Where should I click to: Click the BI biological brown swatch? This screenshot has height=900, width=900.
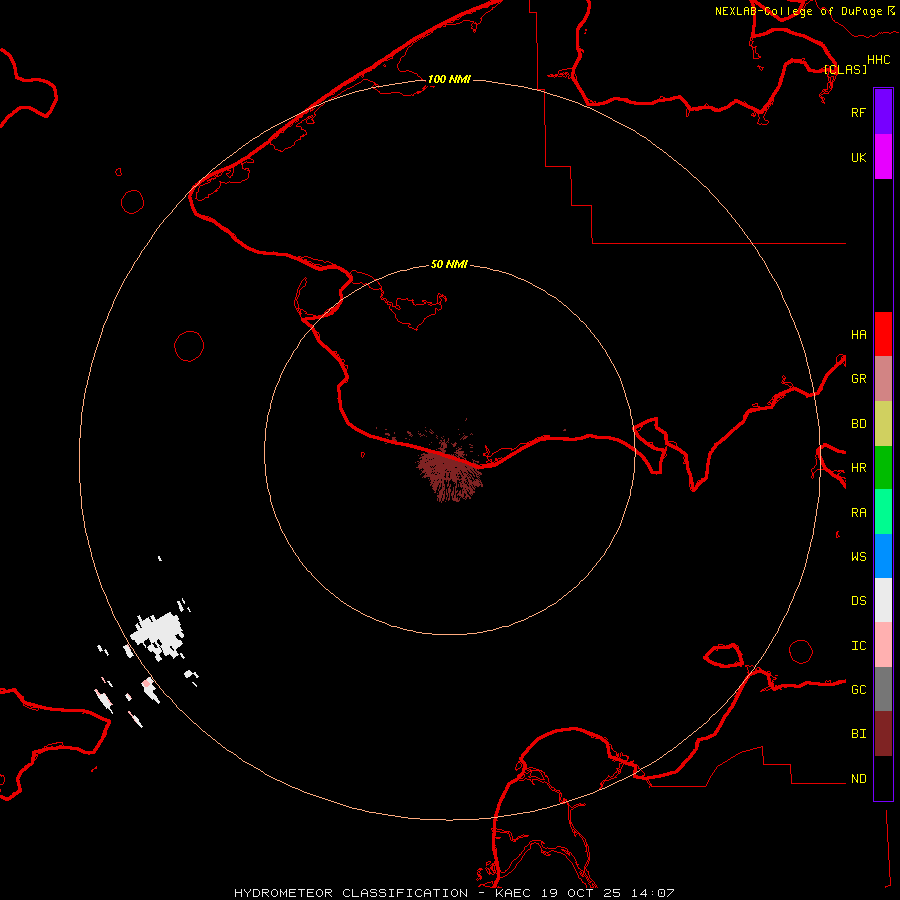(883, 734)
